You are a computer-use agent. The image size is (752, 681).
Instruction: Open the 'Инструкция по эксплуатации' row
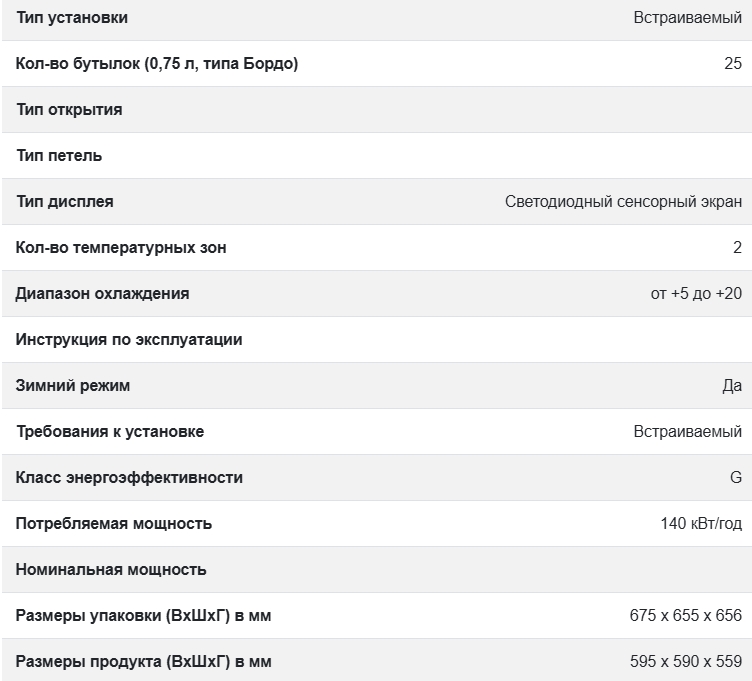pyautogui.click(x=129, y=340)
